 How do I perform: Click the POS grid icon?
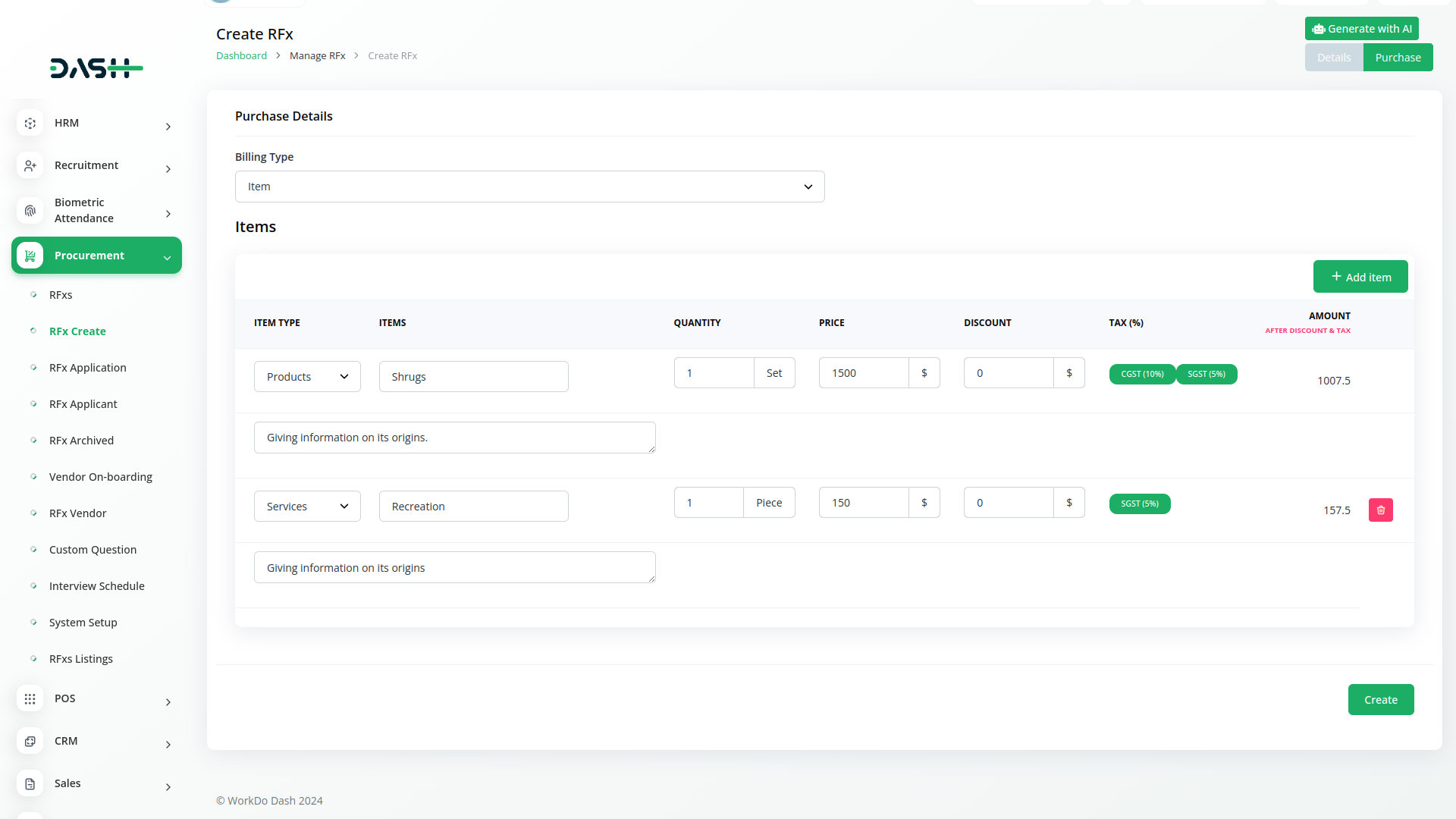[30, 698]
